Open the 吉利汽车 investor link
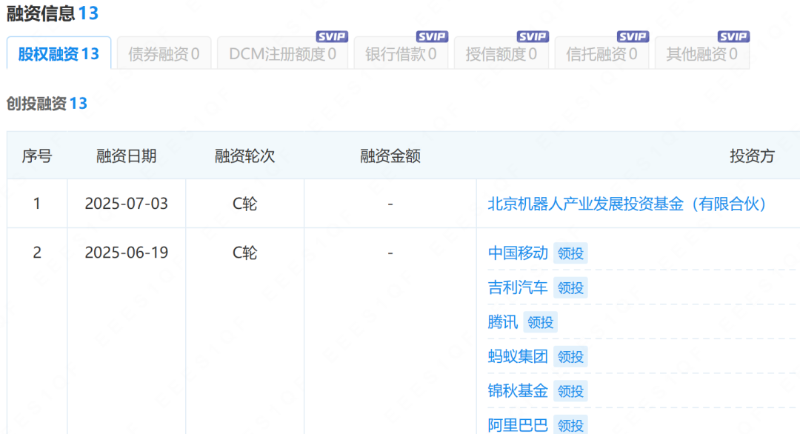This screenshot has width=800, height=434. pyautogui.click(x=517, y=288)
